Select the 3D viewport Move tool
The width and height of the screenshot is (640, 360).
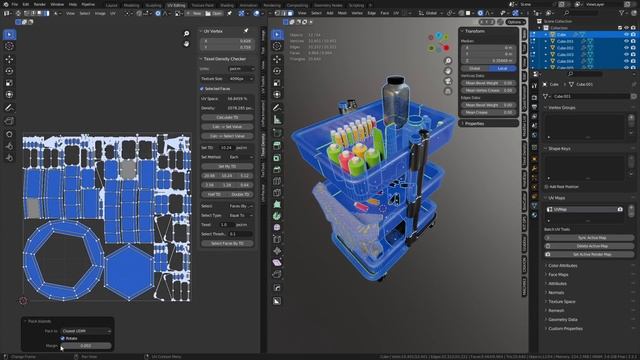(277, 60)
